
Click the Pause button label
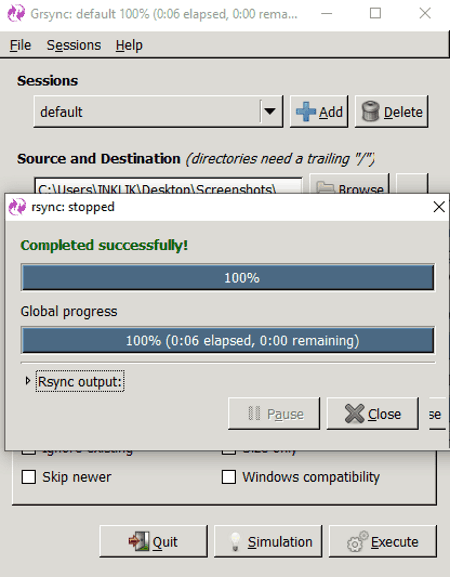[285, 414]
